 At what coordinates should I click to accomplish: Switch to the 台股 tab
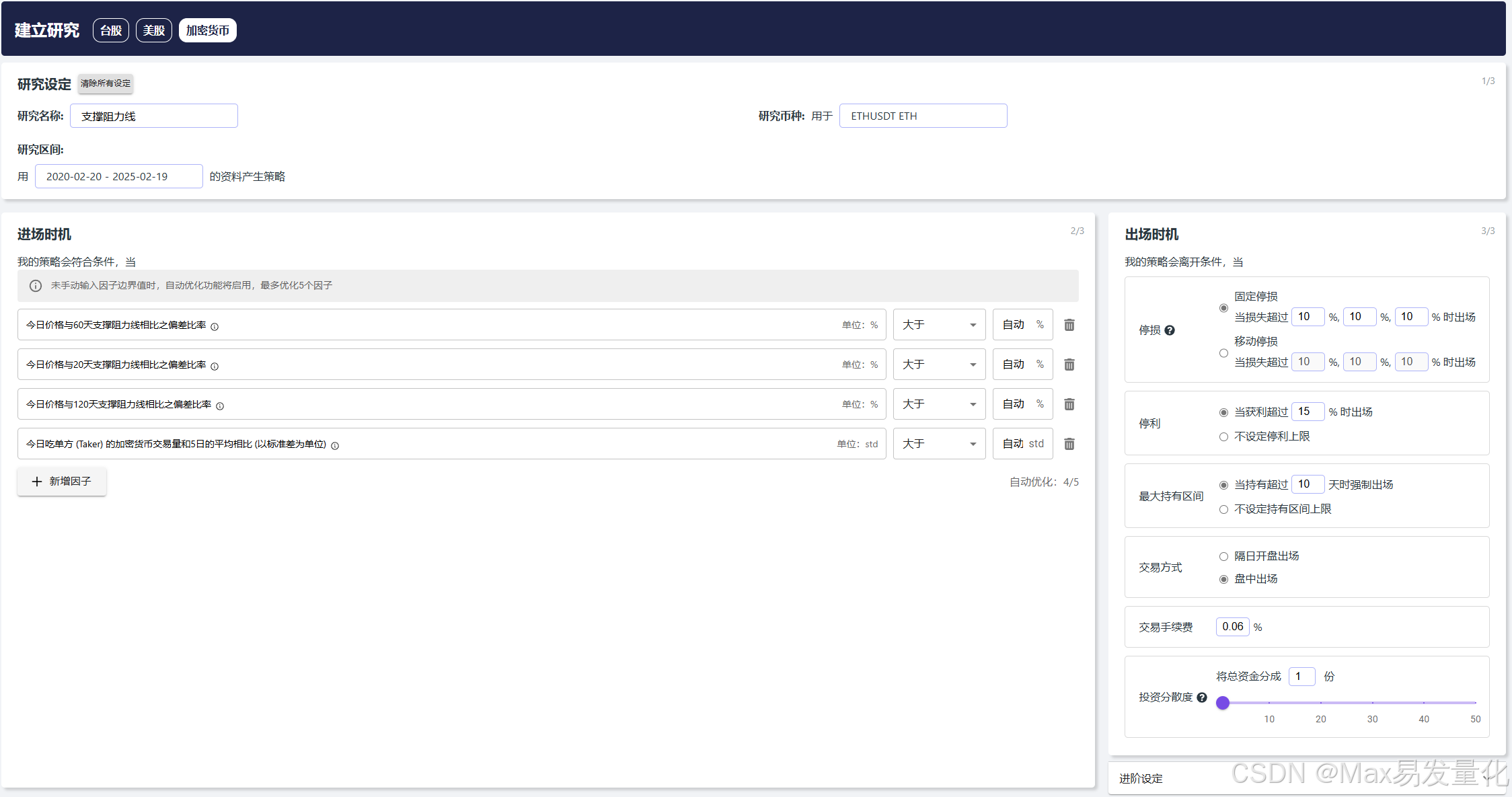(x=111, y=30)
